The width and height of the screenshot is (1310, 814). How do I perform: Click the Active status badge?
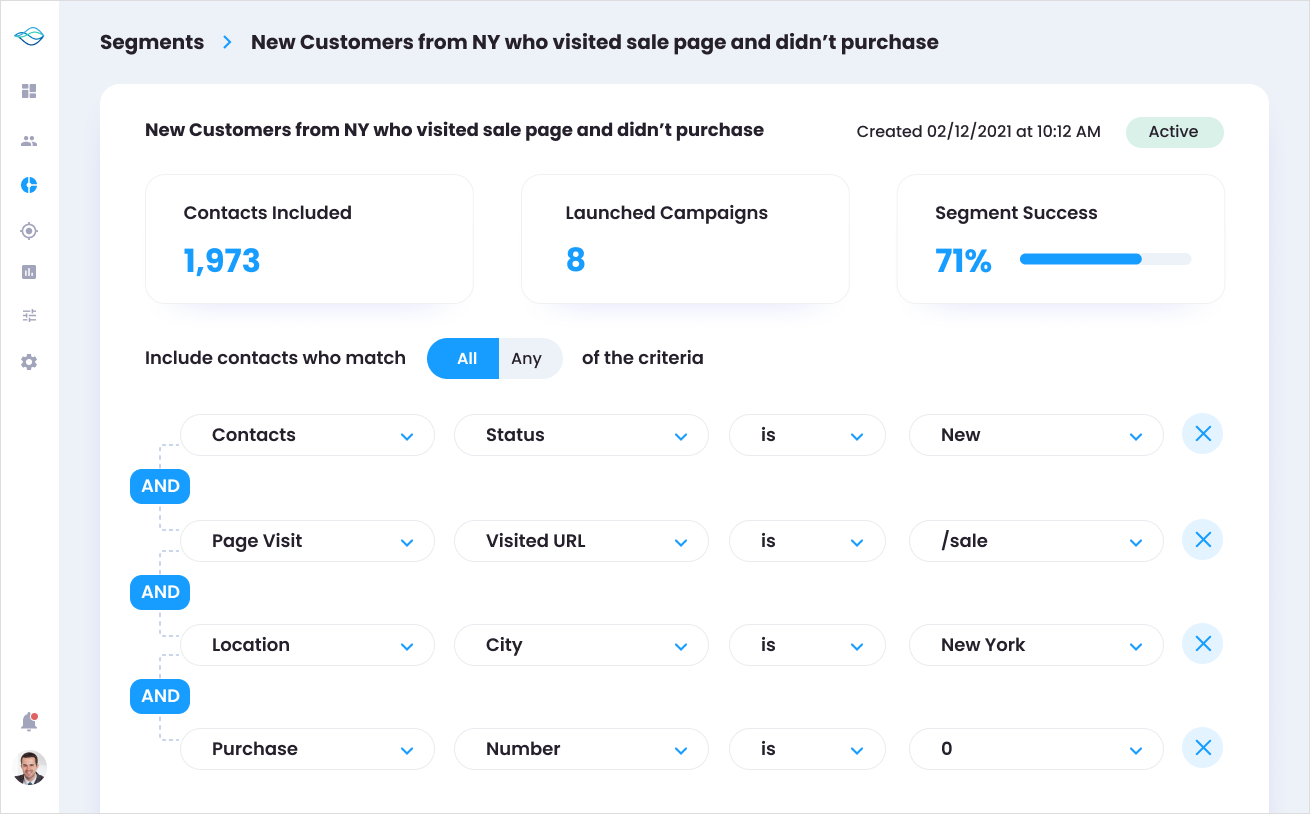pos(1173,132)
